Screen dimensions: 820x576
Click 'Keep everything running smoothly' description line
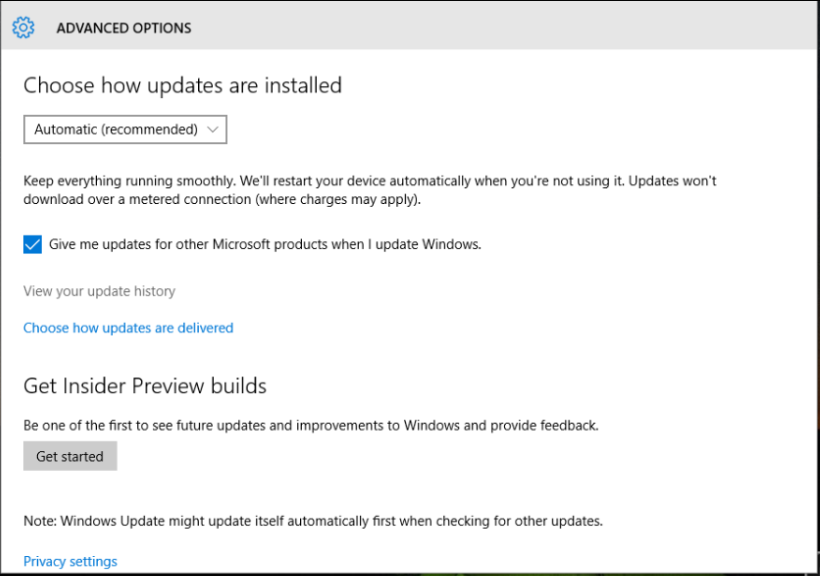tap(370, 181)
